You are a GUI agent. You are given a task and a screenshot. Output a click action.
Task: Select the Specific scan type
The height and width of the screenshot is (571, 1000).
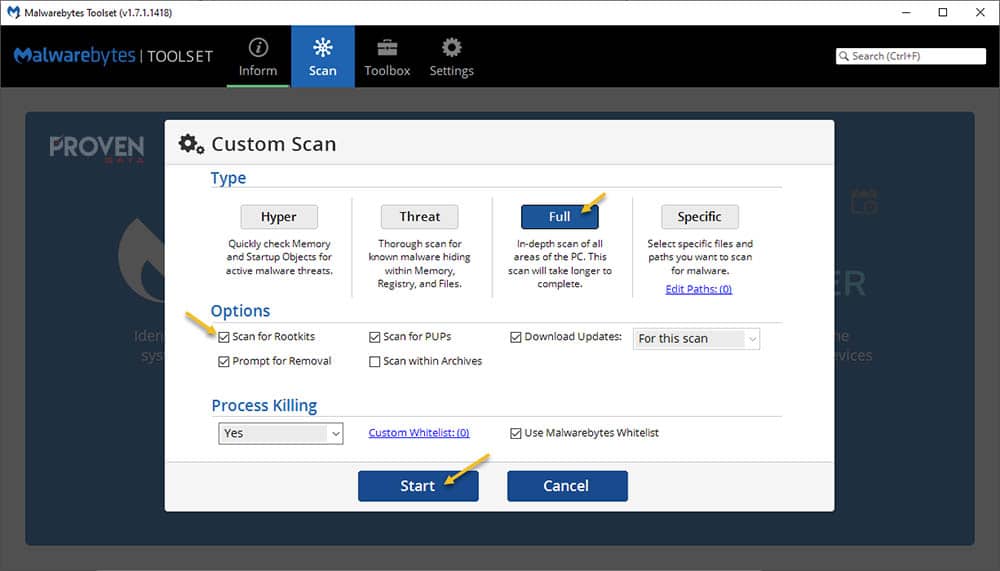pos(700,217)
